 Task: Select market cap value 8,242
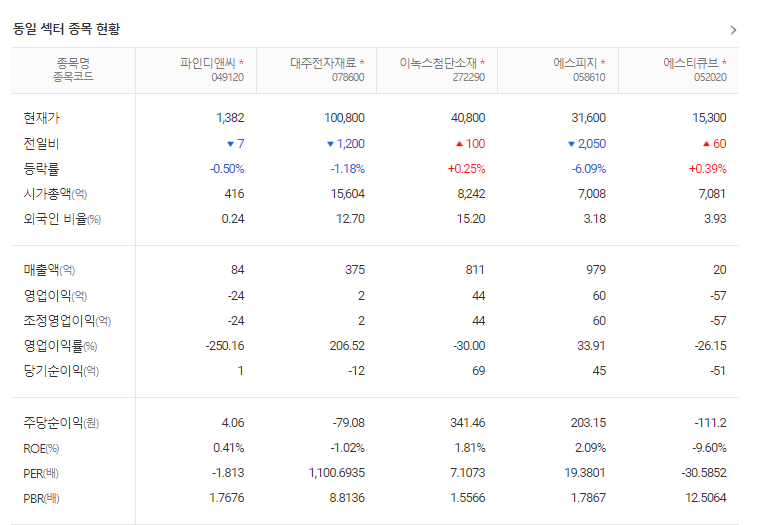click(x=471, y=194)
